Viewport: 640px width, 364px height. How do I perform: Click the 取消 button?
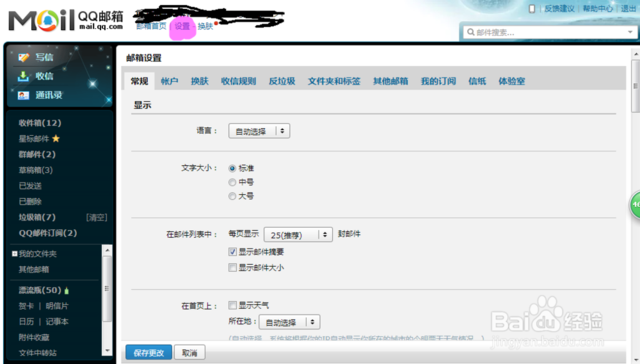[x=190, y=353]
